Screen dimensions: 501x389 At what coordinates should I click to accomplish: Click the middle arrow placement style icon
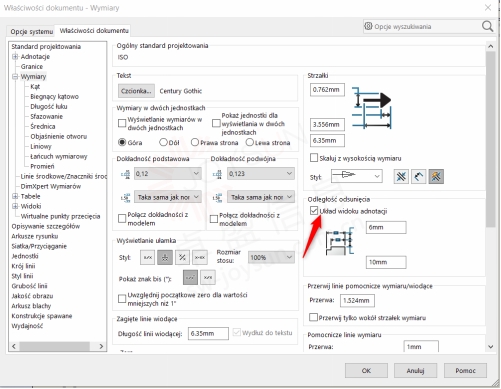coord(419,176)
